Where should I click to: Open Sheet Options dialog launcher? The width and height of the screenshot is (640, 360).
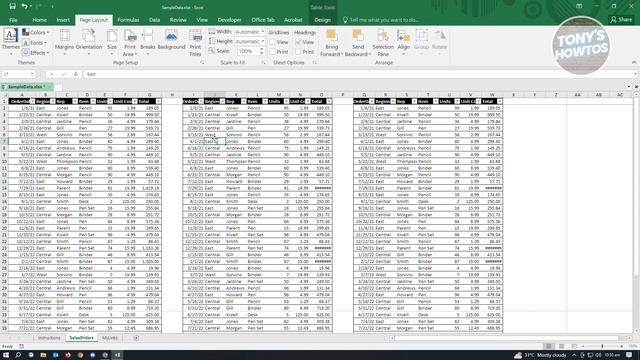tap(314, 62)
